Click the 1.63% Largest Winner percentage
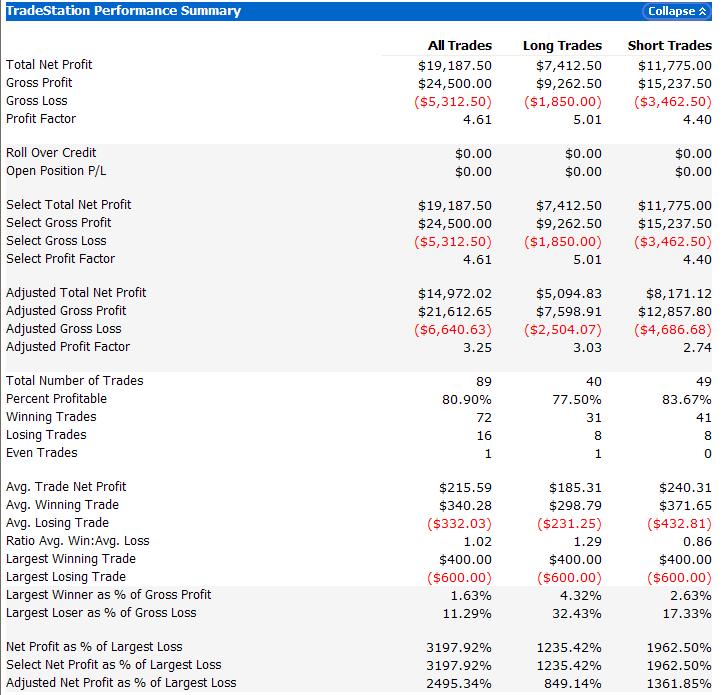This screenshot has width=725, height=695. point(471,596)
